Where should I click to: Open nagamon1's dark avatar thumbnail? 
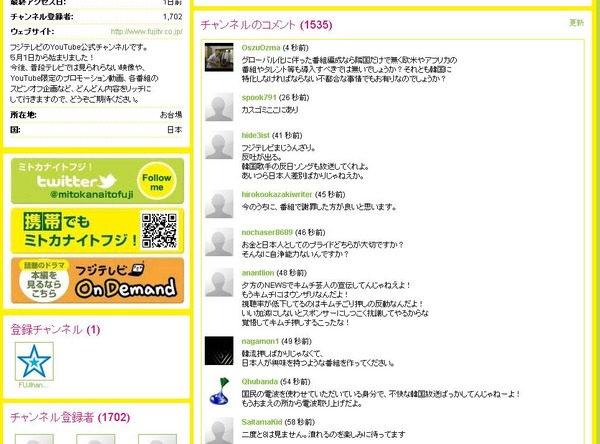[x=219, y=351]
